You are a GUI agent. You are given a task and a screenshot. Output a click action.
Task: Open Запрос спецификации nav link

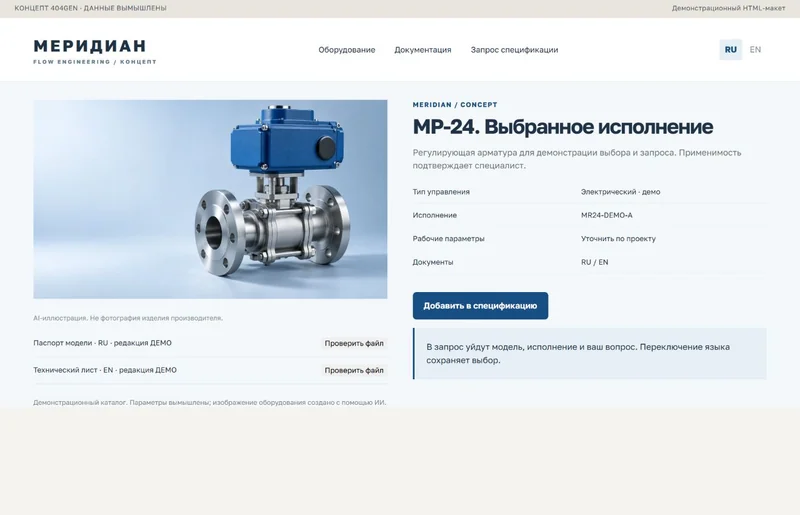click(514, 50)
